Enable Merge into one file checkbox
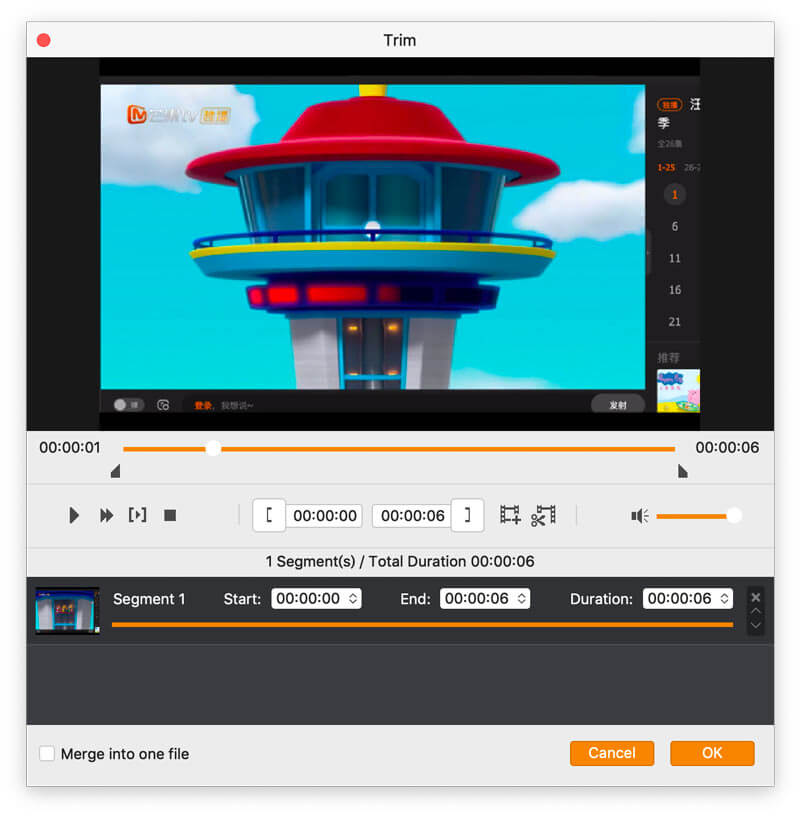 [47, 754]
